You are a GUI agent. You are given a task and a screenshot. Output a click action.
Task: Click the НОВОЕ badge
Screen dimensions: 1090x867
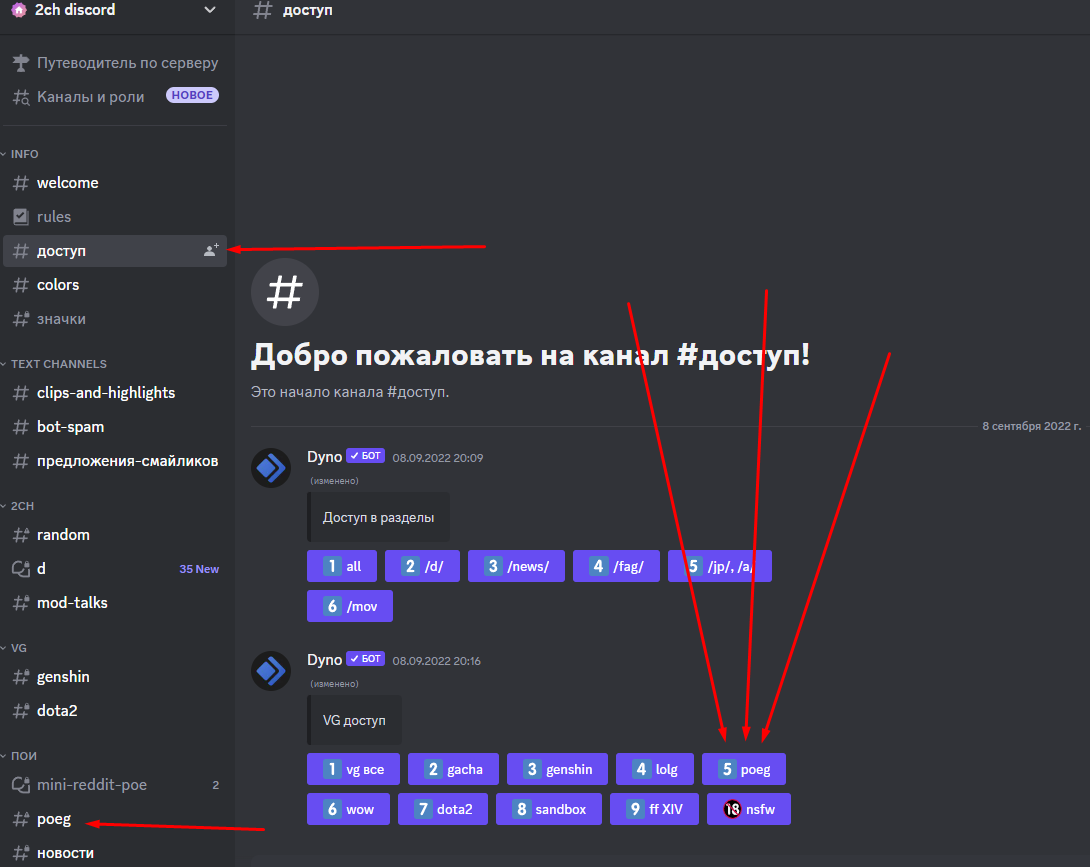click(192, 95)
